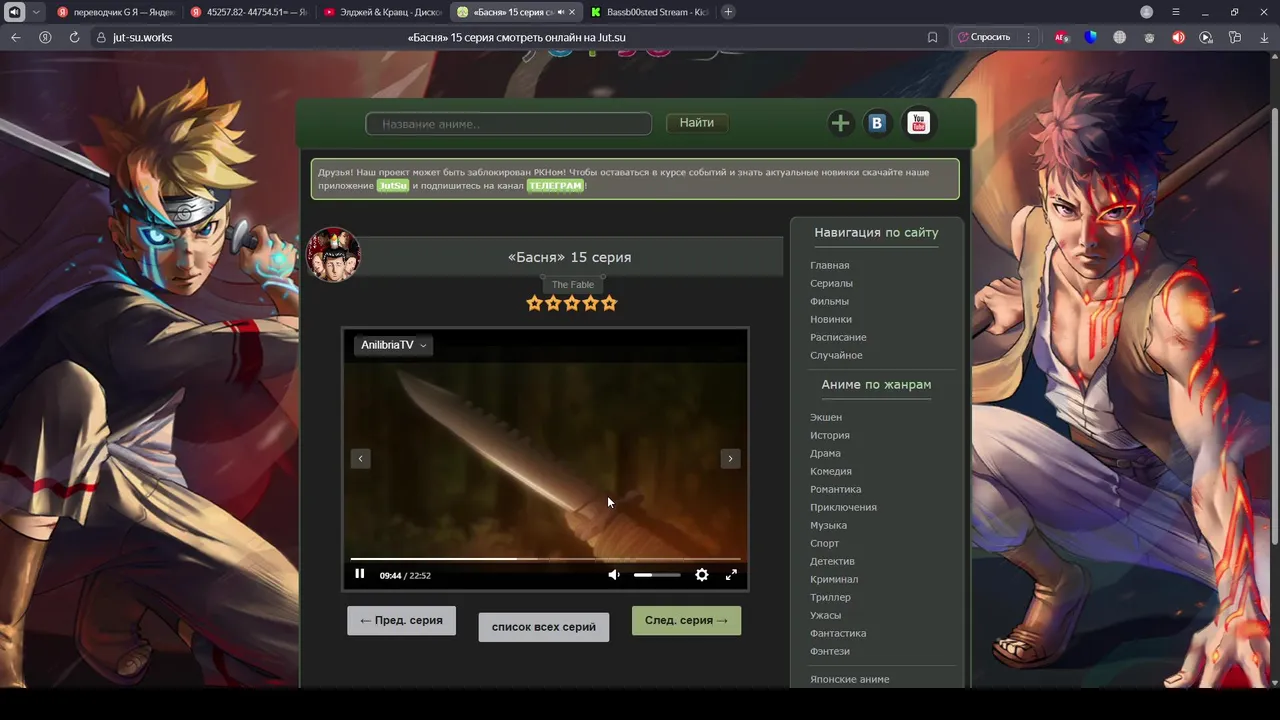Open the browser downloads icon
This screenshot has height=720, width=1280.
[x=1264, y=37]
